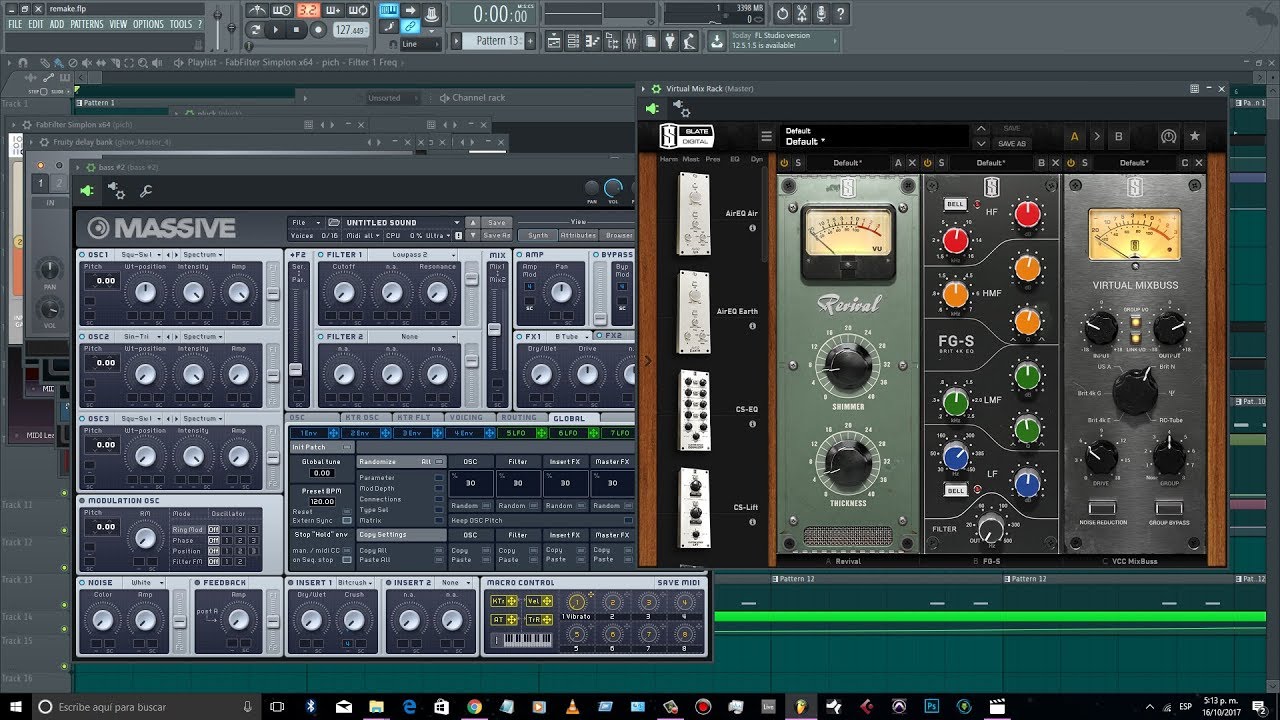Click the microphone one-click recording icon
The height and width of the screenshot is (720, 1280).
point(822,14)
